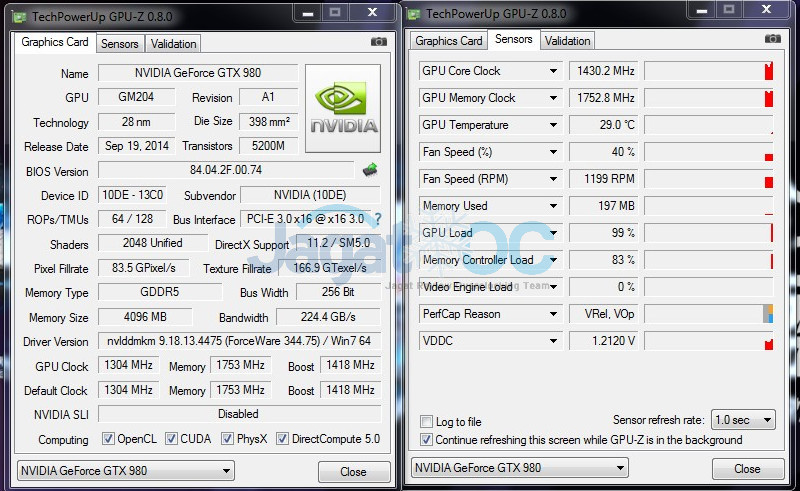Click the 1.2120 V VDDC value
Screen dimensions: 800x491
pyautogui.click(x=603, y=341)
